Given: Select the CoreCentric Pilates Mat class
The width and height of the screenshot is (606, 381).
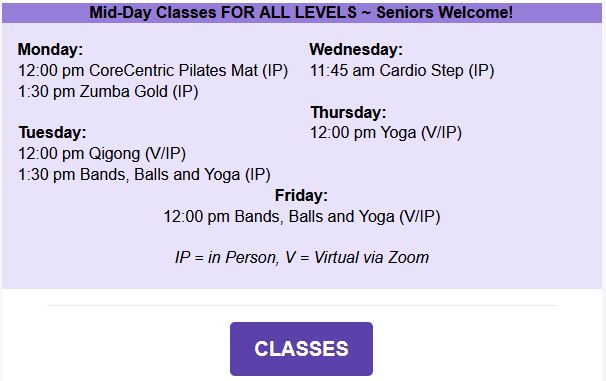Looking at the screenshot, I should click(x=153, y=71).
